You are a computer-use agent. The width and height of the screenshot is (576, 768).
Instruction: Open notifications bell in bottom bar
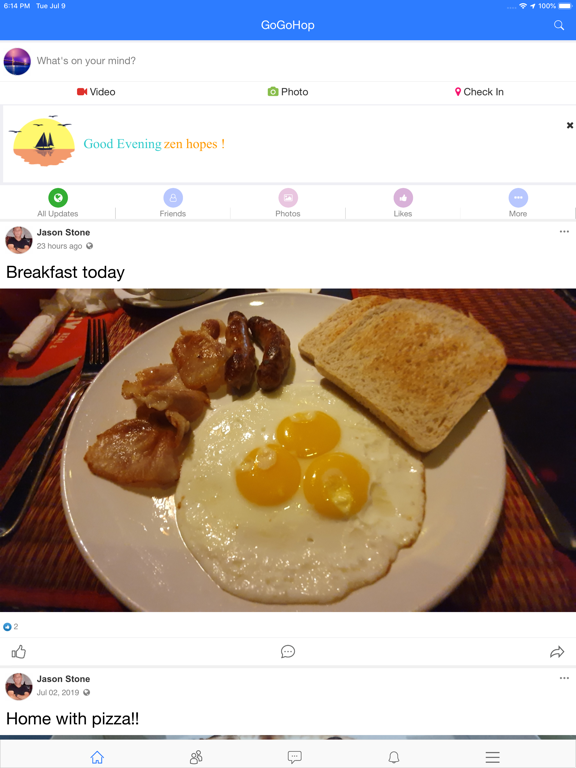pyautogui.click(x=393, y=757)
